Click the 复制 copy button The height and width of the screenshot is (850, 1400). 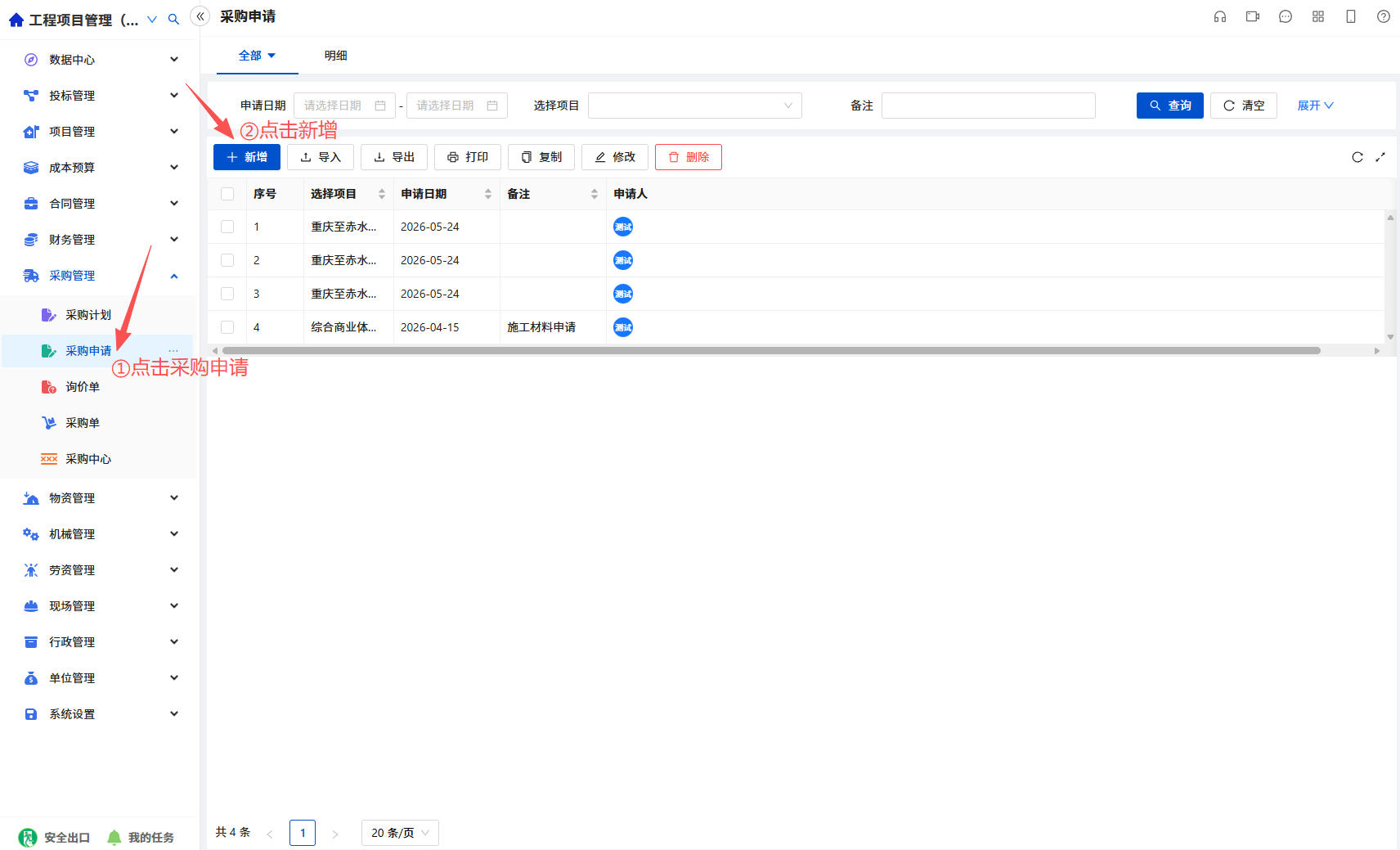pyautogui.click(x=541, y=157)
